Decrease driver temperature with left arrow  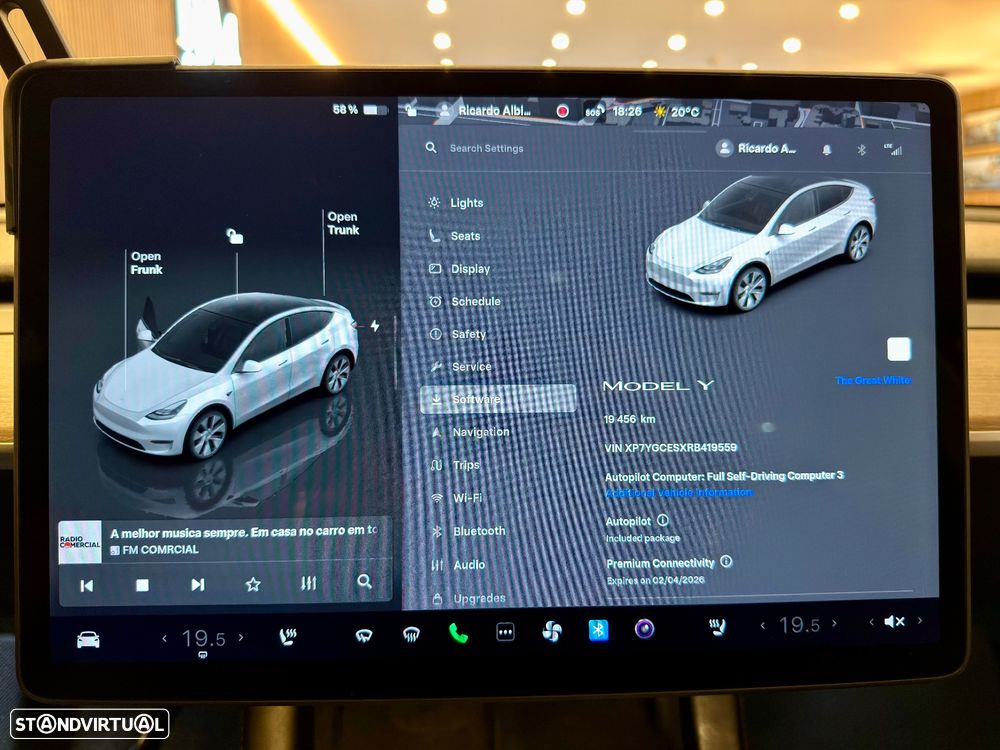[x=165, y=638]
